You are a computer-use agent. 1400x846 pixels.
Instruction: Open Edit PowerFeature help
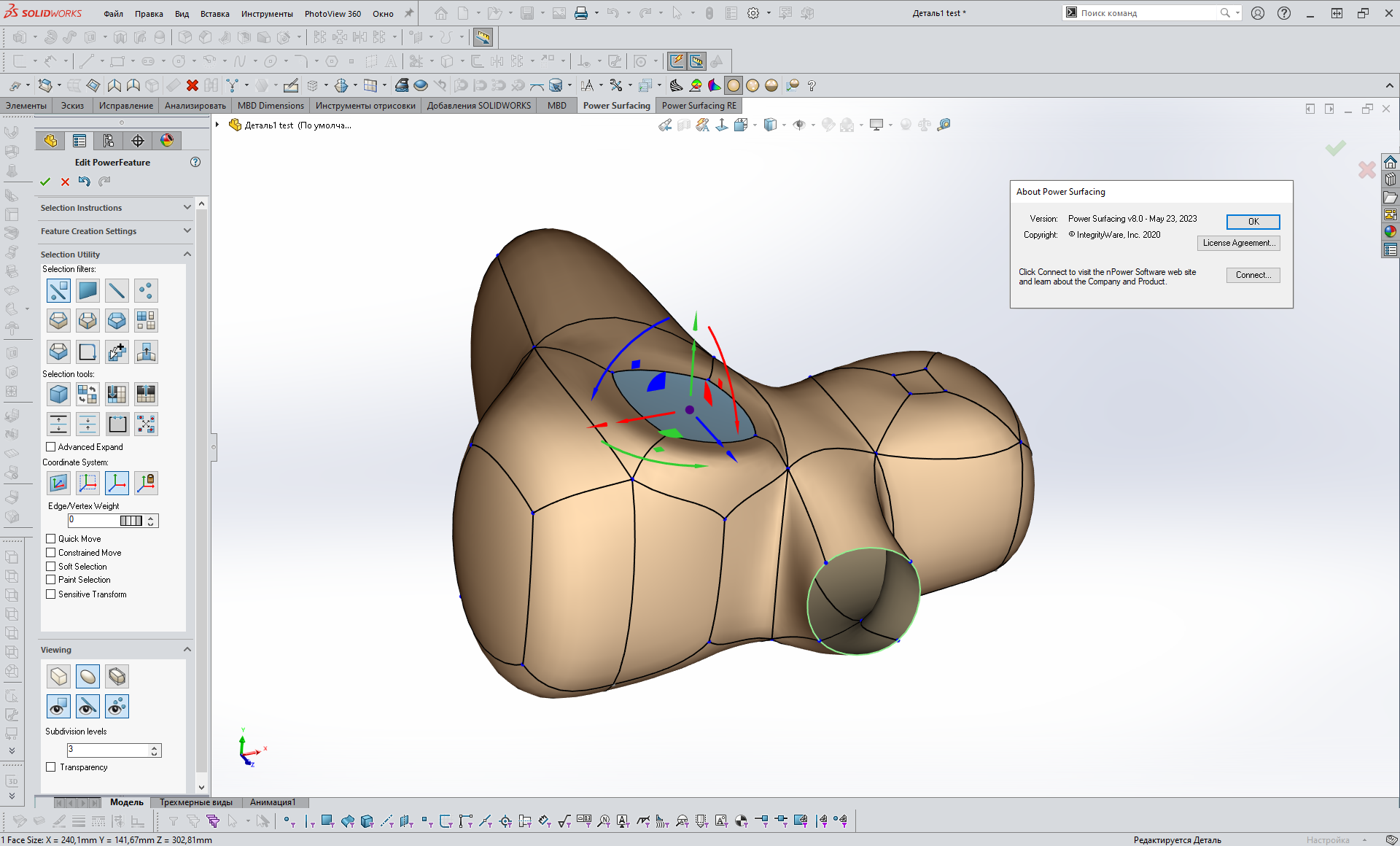[x=195, y=162]
